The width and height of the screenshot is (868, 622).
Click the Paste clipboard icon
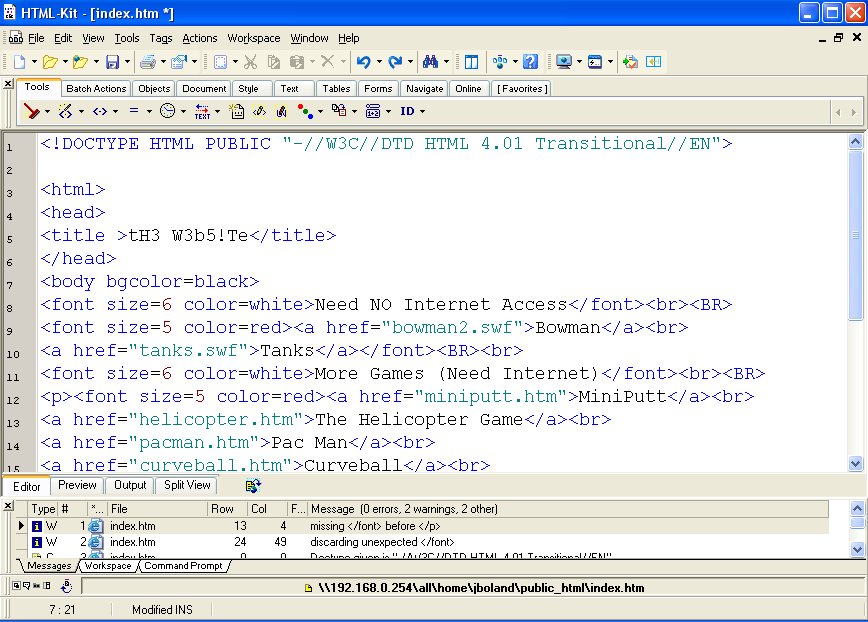coord(297,61)
